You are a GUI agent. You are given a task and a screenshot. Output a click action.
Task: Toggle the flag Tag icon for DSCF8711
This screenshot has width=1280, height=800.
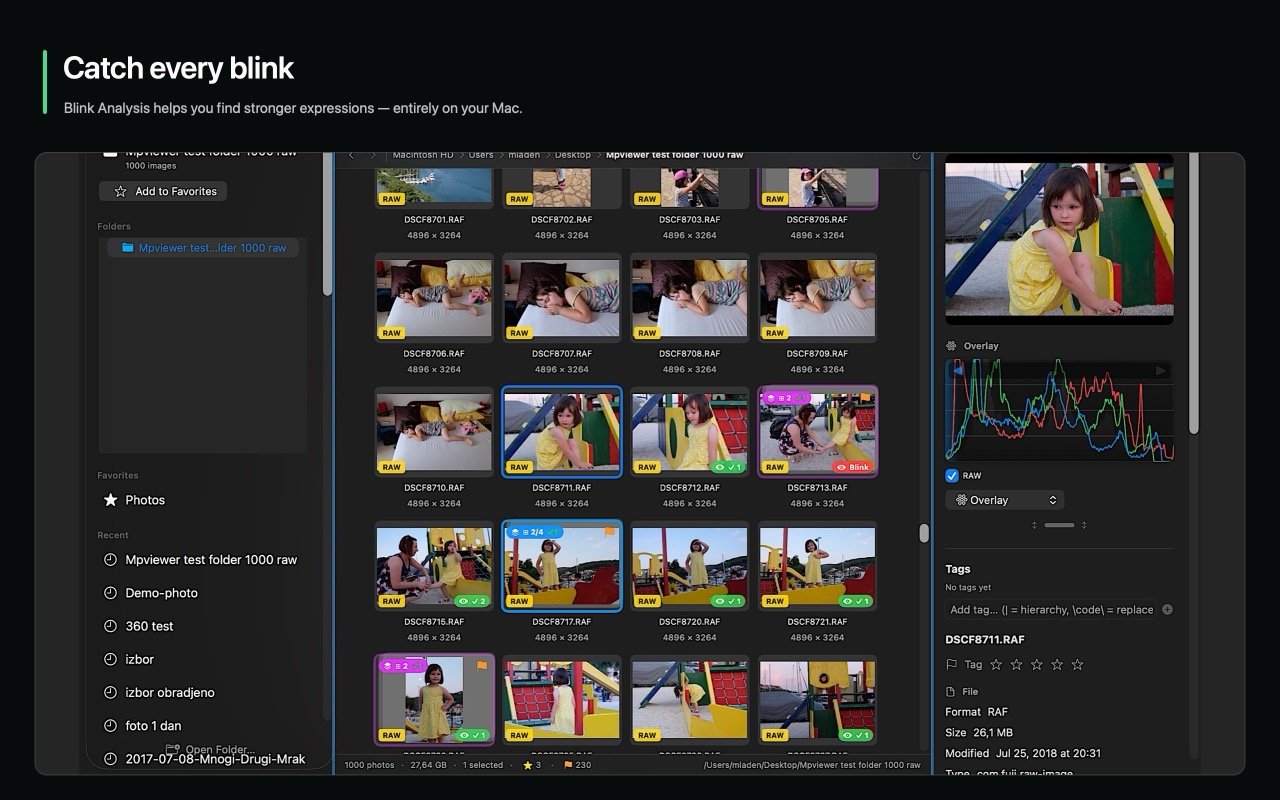(951, 664)
